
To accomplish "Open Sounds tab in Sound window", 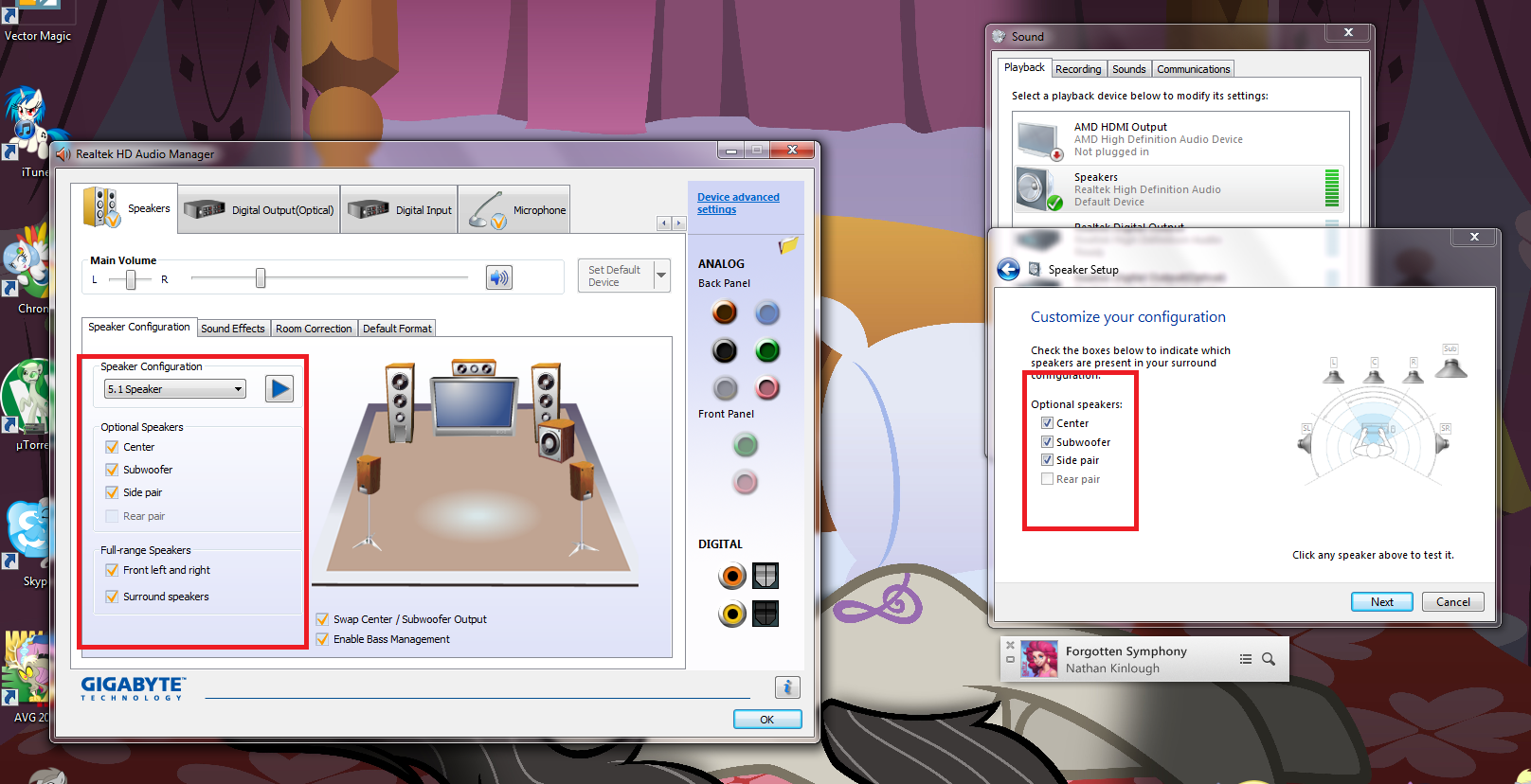I will (x=1128, y=69).
